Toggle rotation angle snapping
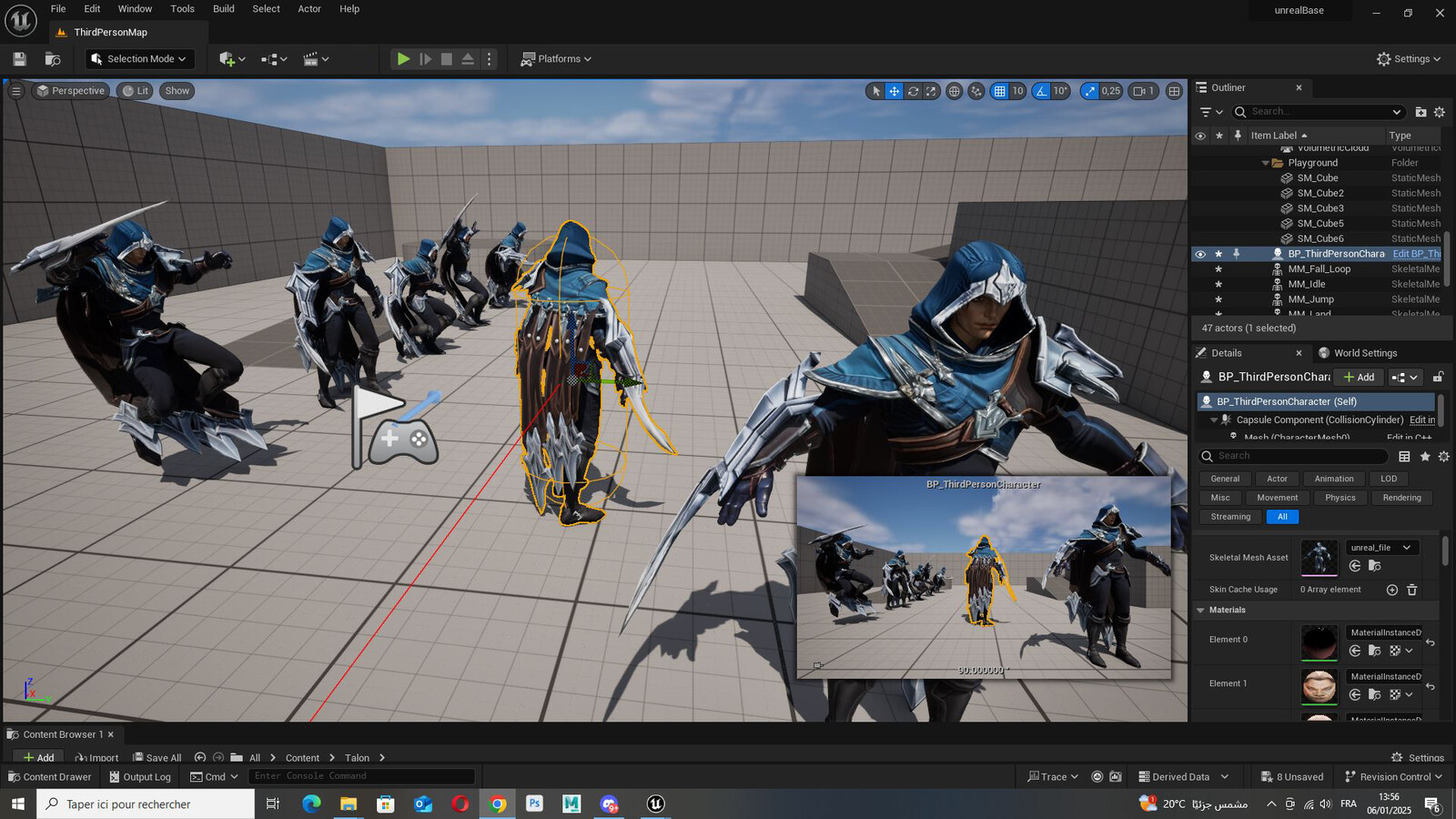 pos(1042,91)
